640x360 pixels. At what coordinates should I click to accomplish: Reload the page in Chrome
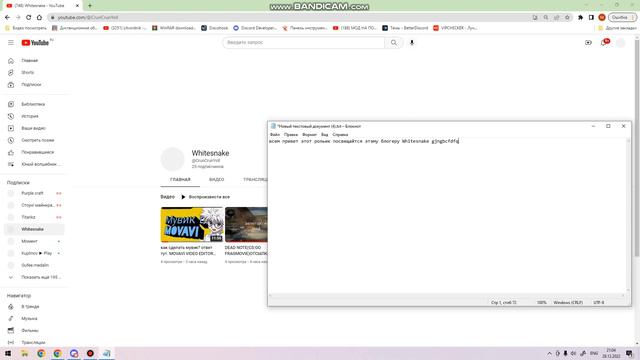(x=29, y=18)
